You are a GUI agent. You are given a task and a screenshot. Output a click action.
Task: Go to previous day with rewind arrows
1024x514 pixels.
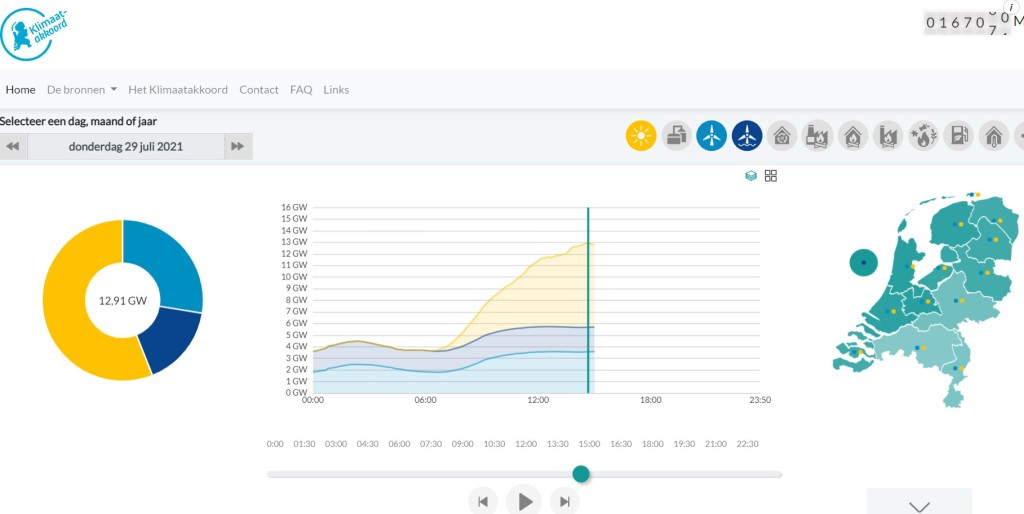(x=13, y=146)
